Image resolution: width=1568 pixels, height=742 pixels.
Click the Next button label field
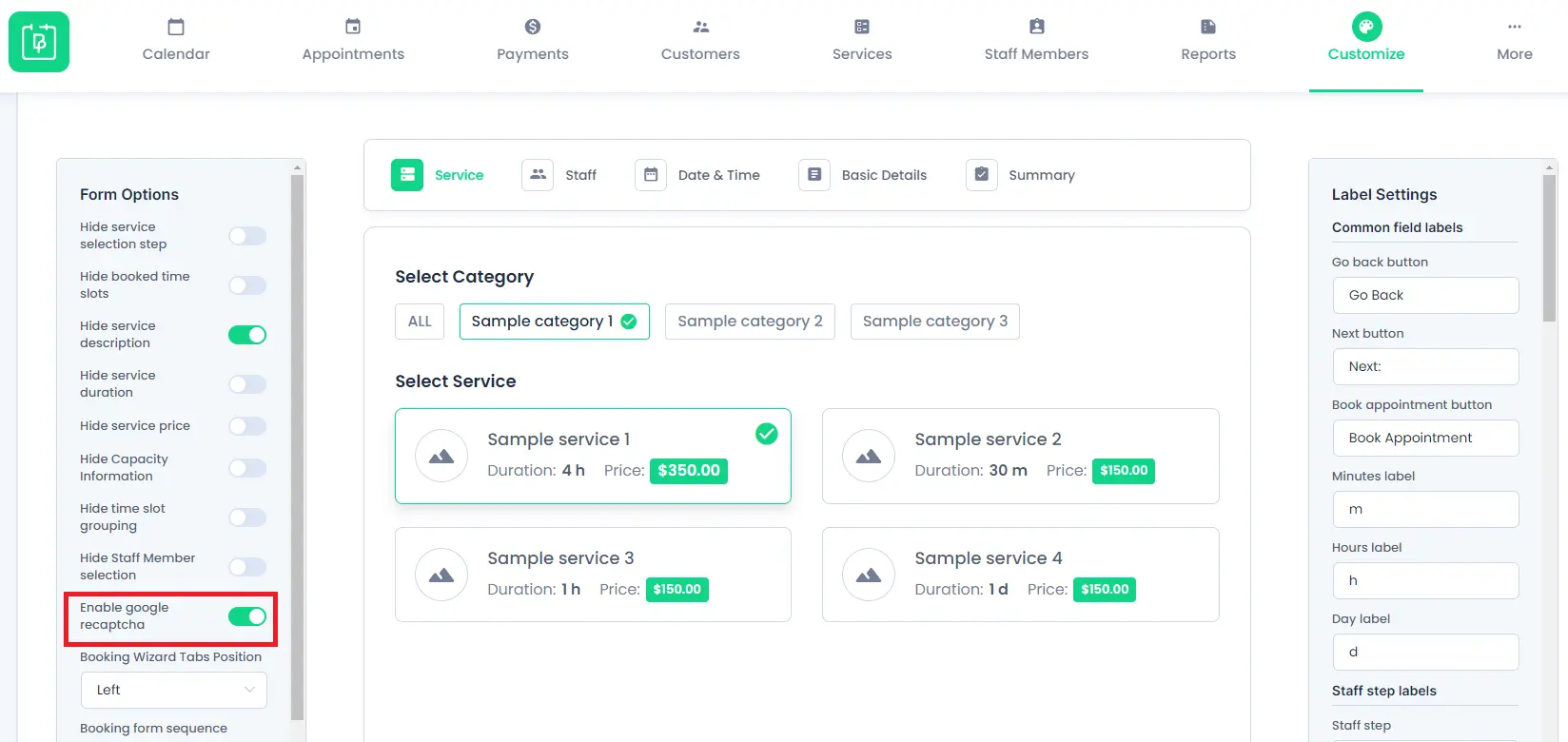(x=1425, y=366)
